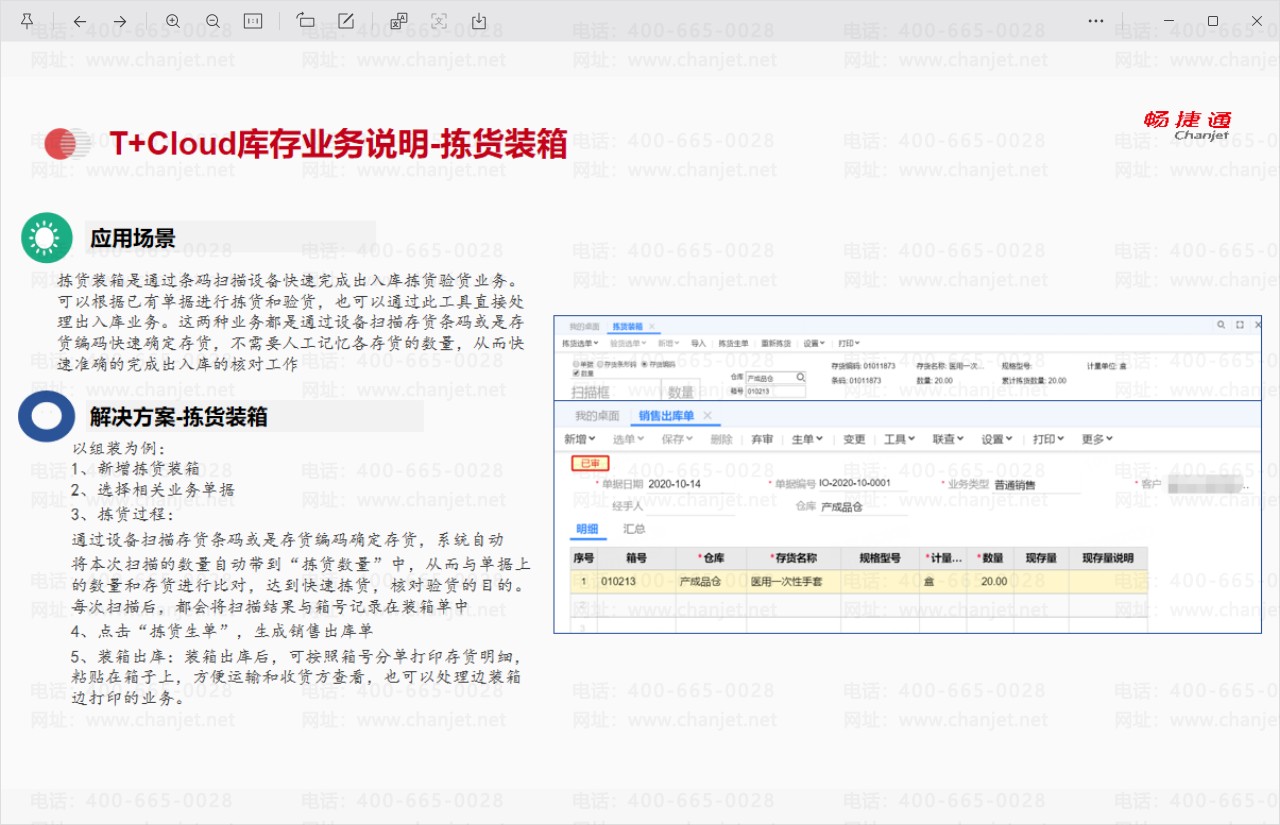The height and width of the screenshot is (825, 1280).
Task: Go to the previous image with left arrow
Action: (80, 21)
